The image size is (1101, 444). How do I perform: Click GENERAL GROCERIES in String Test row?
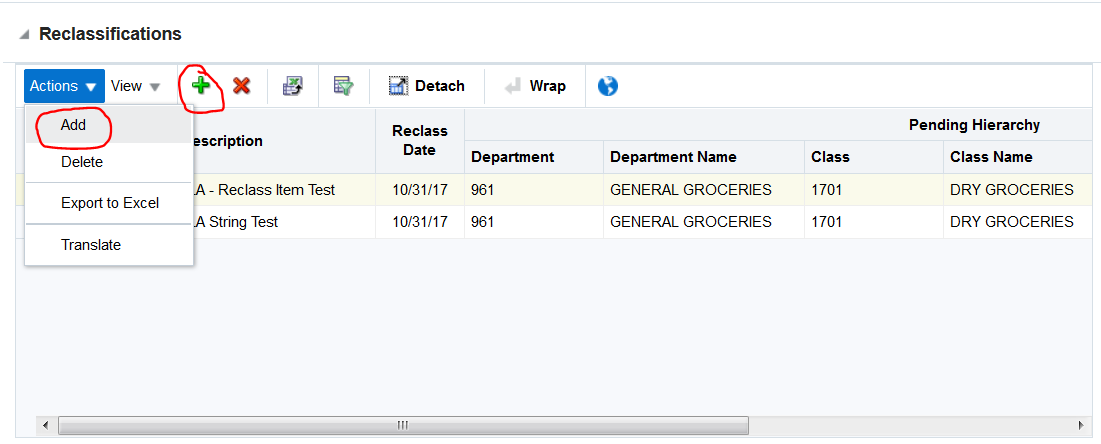pyautogui.click(x=704, y=222)
